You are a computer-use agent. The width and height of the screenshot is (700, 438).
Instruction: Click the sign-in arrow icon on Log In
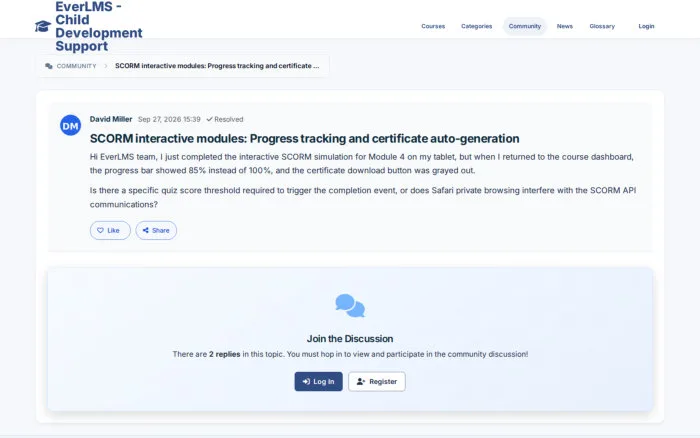[306, 382]
